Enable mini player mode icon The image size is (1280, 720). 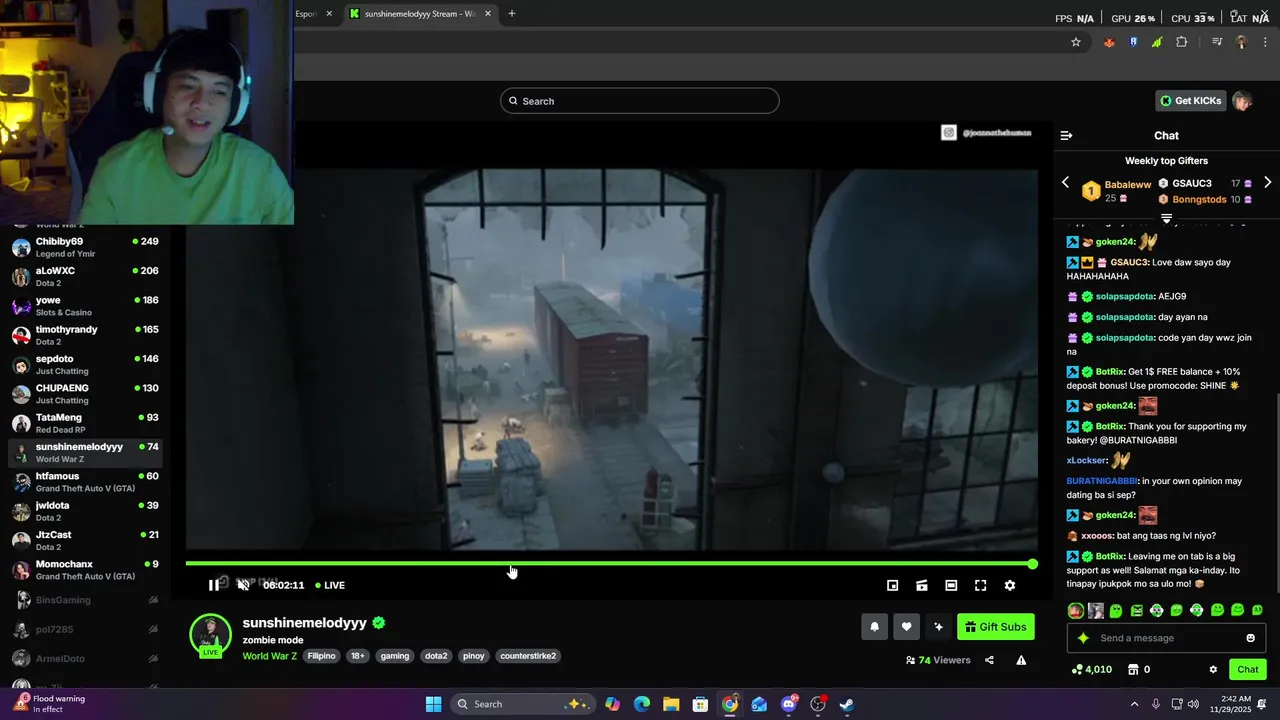point(893,586)
